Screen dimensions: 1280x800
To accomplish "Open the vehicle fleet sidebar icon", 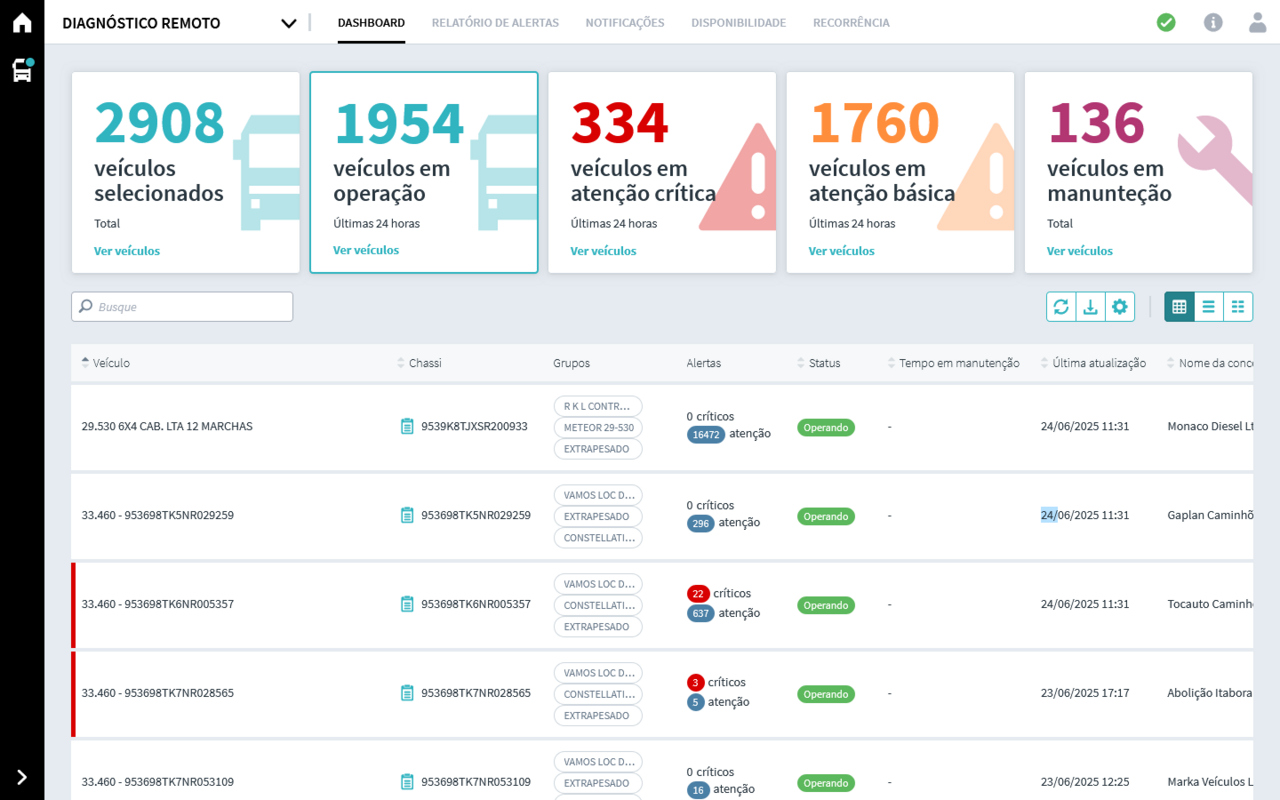I will pyautogui.click(x=22, y=70).
